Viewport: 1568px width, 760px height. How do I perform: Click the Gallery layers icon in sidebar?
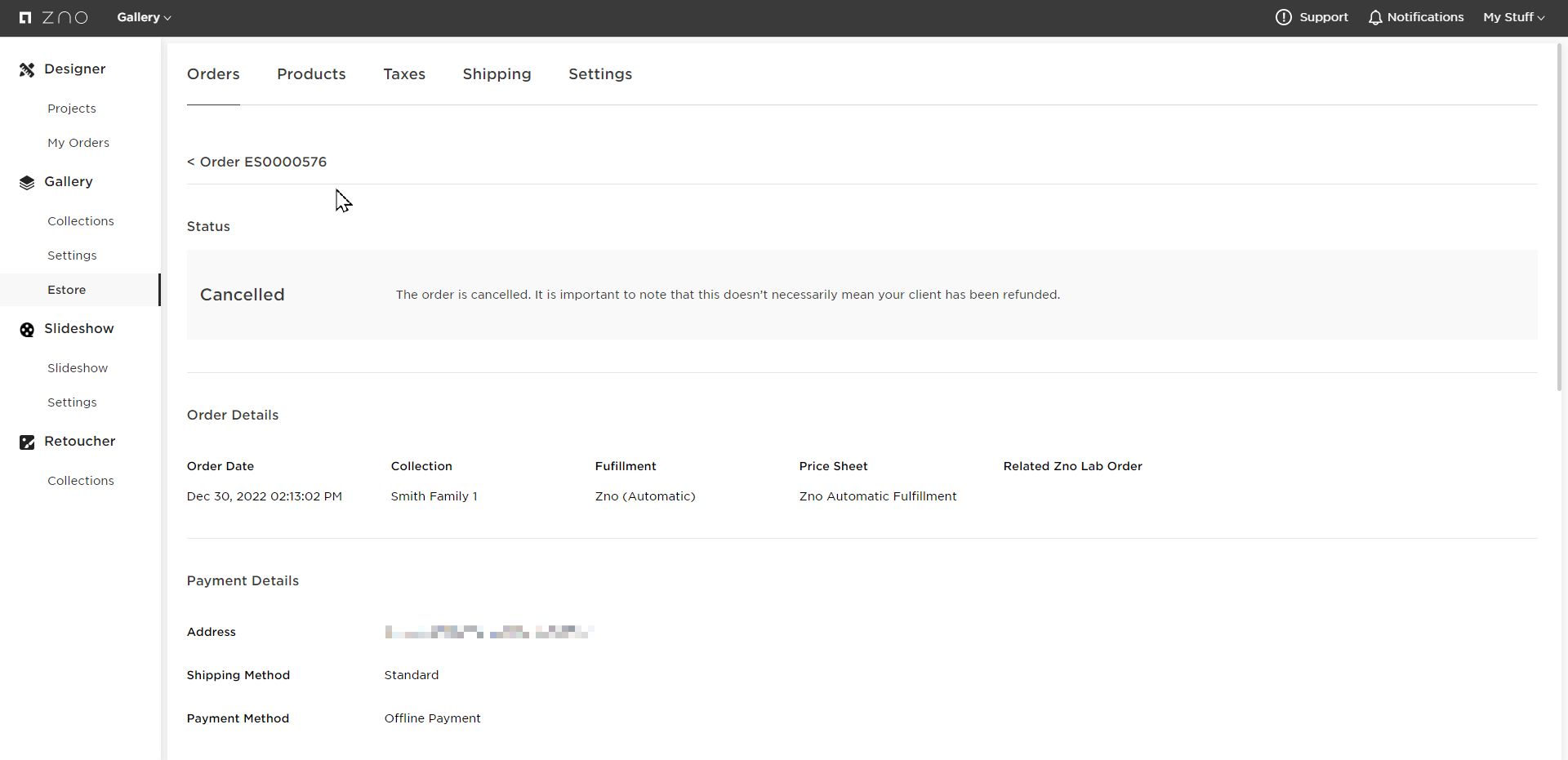tap(27, 183)
